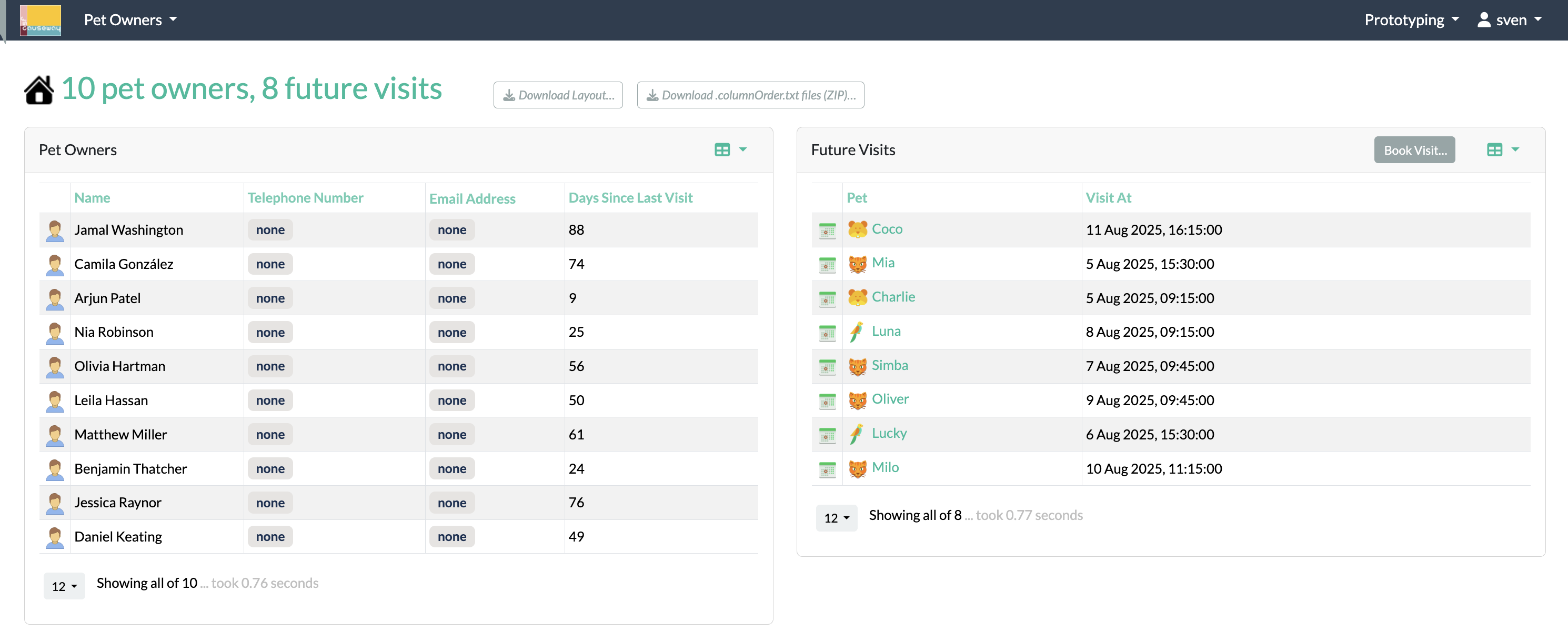Open the Pet Owners navigation menu

click(x=130, y=20)
